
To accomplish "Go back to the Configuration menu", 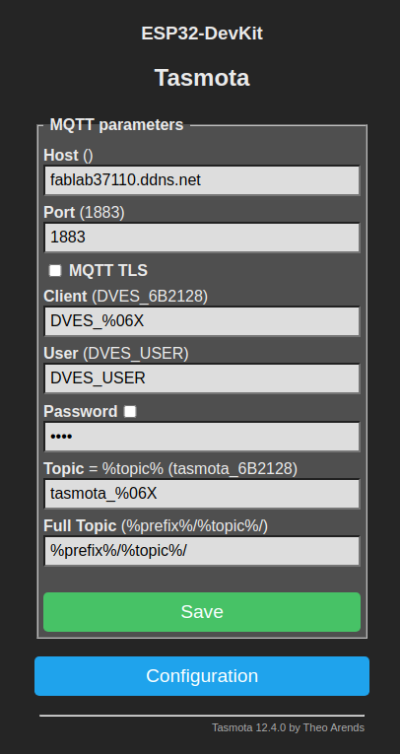I will 202,676.
